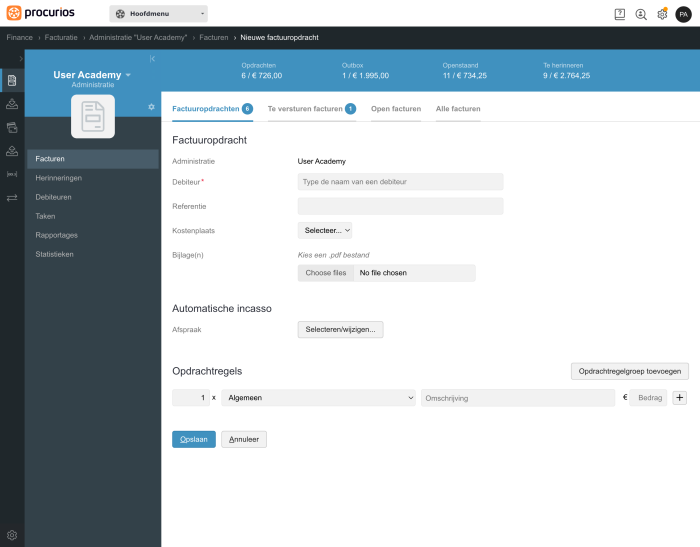
Task: Select the transfer arrows icon in left rail
Action: pyautogui.click(x=12, y=197)
